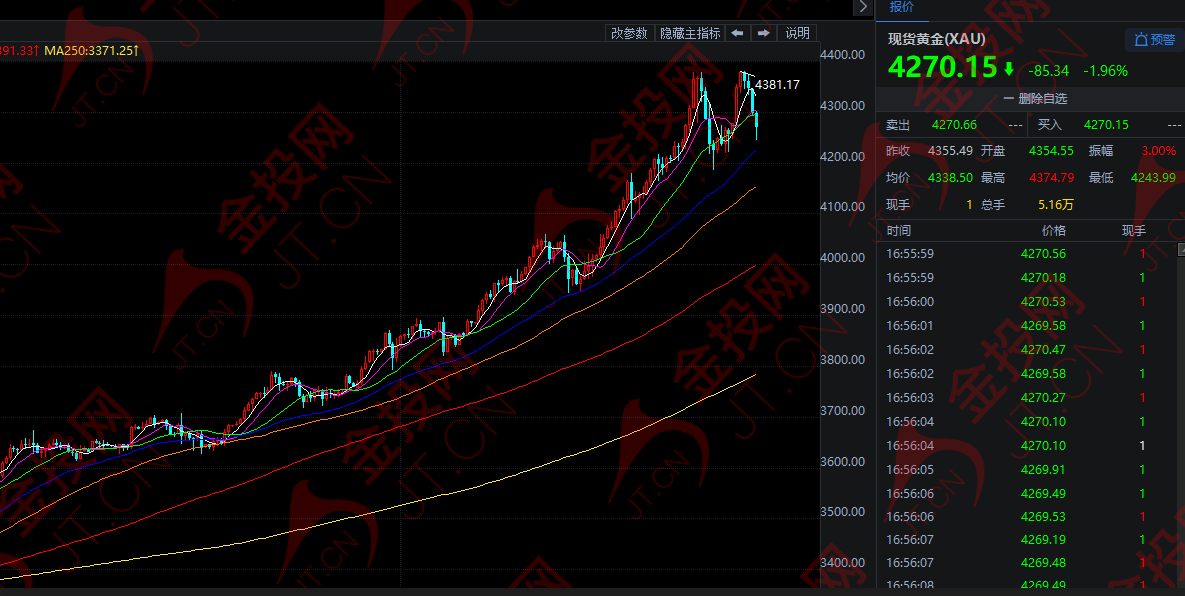The height and width of the screenshot is (596, 1185).
Task: Click the 时间 column header
Action: pyautogui.click(x=899, y=230)
